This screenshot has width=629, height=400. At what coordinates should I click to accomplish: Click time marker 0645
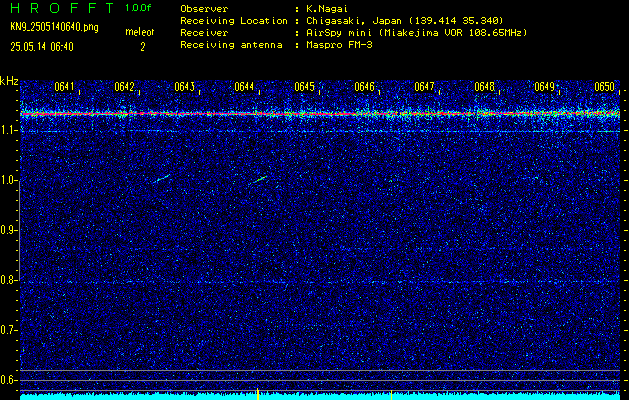[304, 87]
